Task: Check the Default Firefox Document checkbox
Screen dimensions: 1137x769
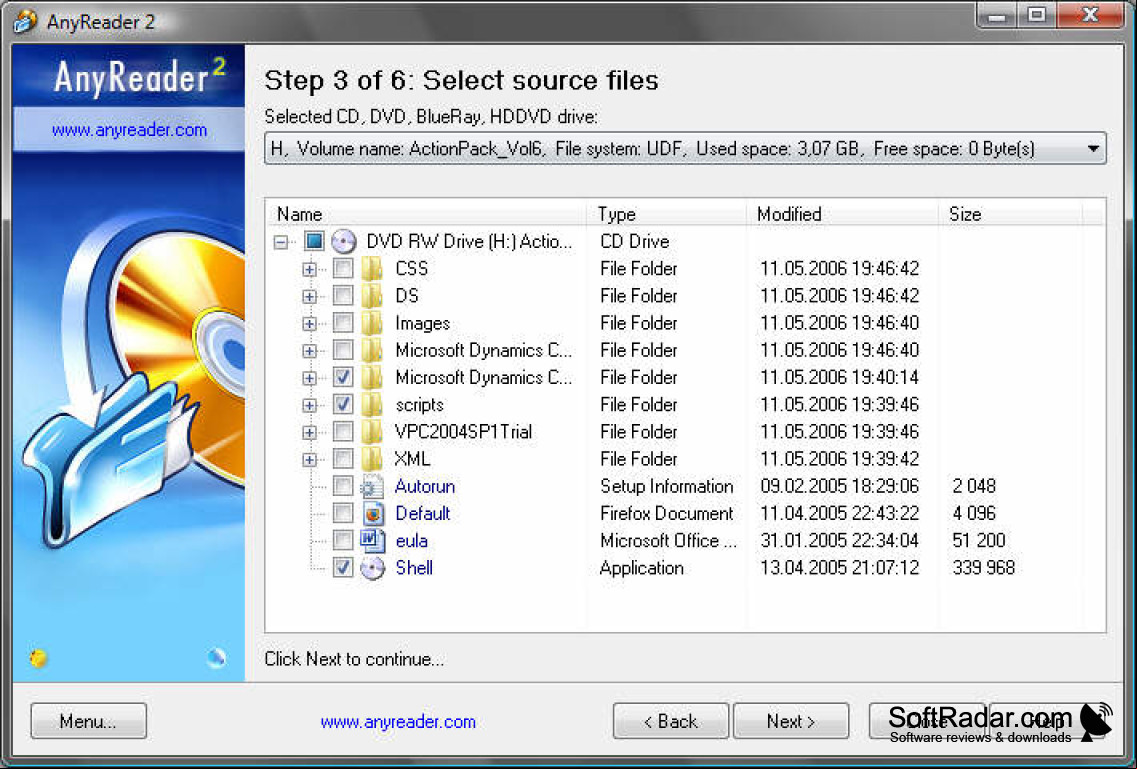Action: tap(343, 513)
